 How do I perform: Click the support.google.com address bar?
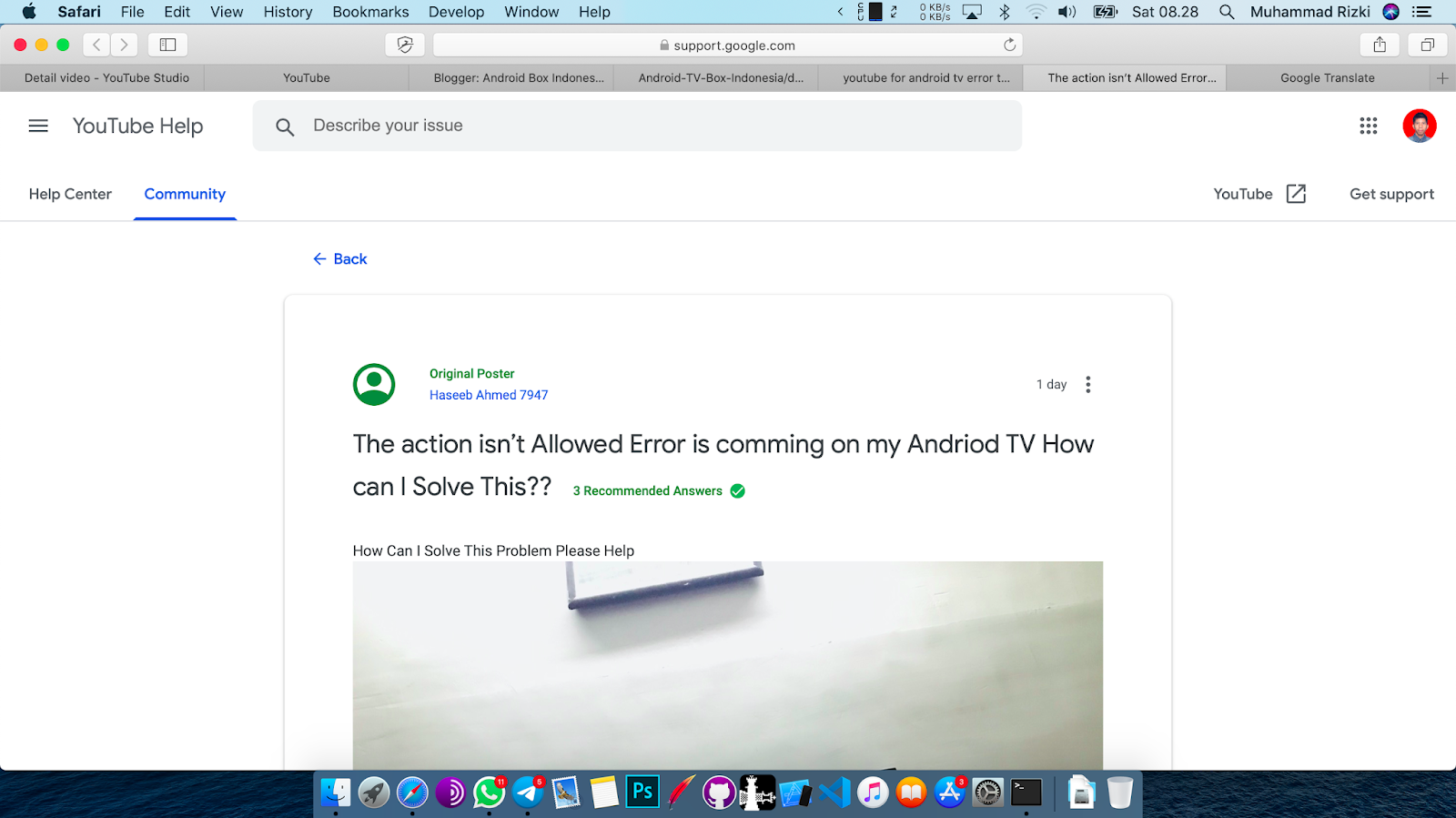click(x=728, y=45)
